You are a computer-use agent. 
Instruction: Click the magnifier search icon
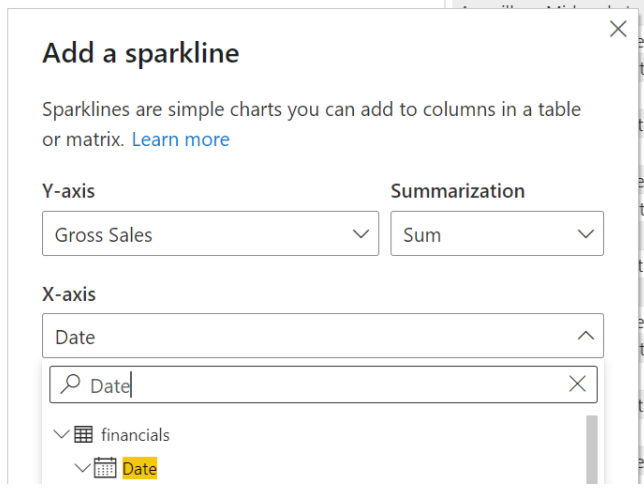pyautogui.click(x=71, y=385)
